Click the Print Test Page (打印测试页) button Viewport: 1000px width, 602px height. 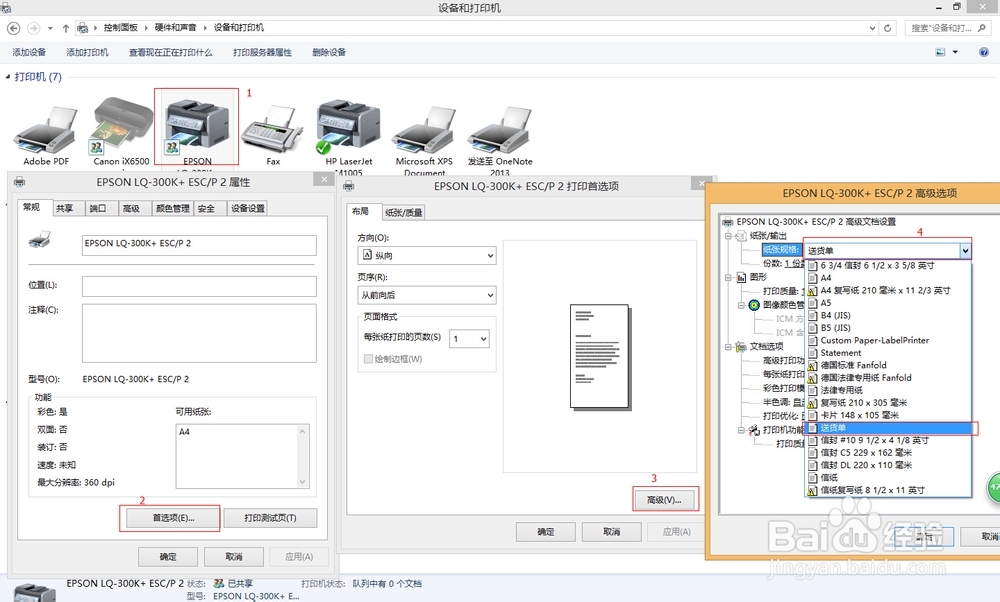(270, 518)
